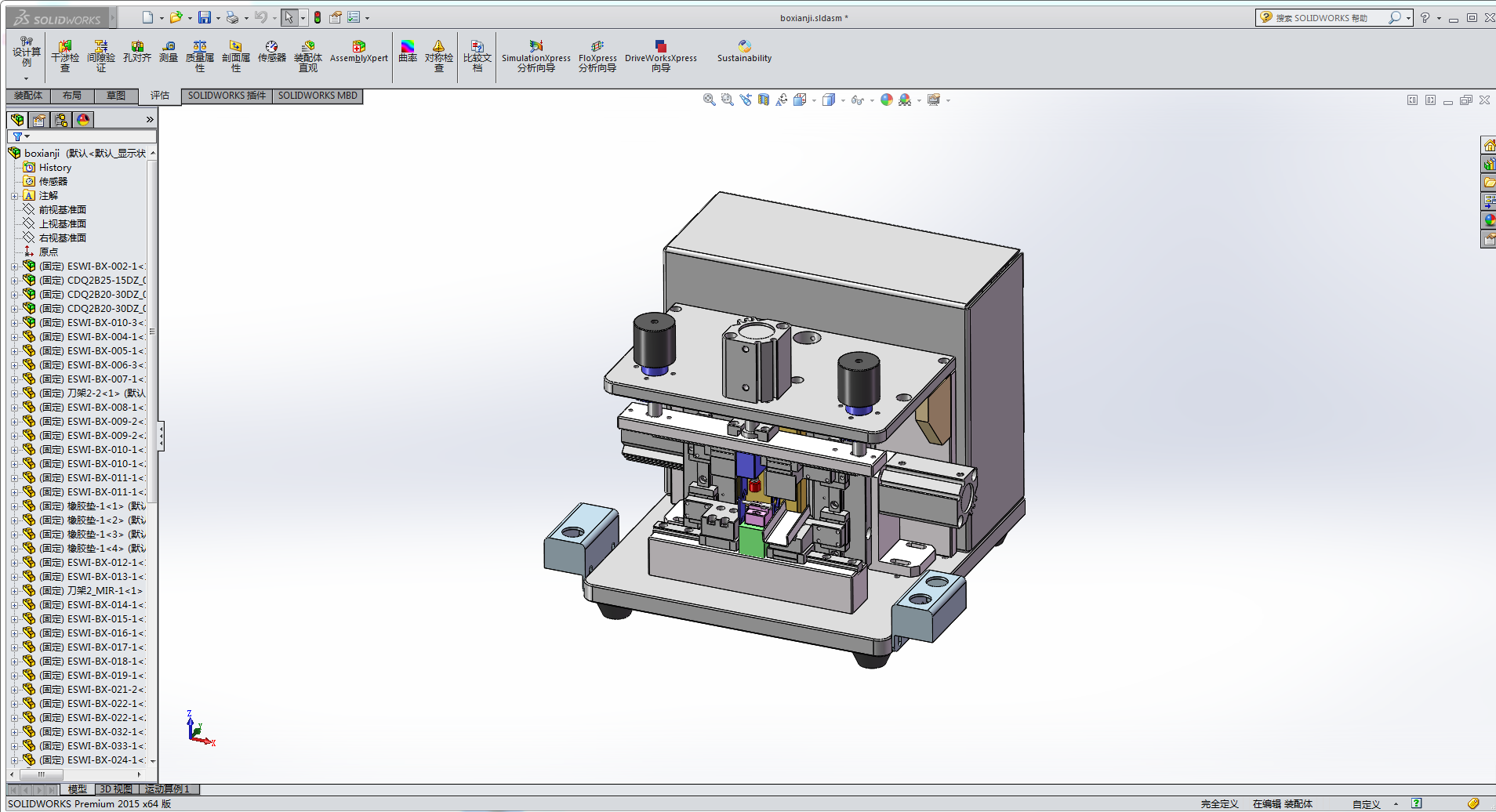Click the Rebuild traffic light icon
Image resolution: width=1496 pixels, height=812 pixels.
[318, 17]
